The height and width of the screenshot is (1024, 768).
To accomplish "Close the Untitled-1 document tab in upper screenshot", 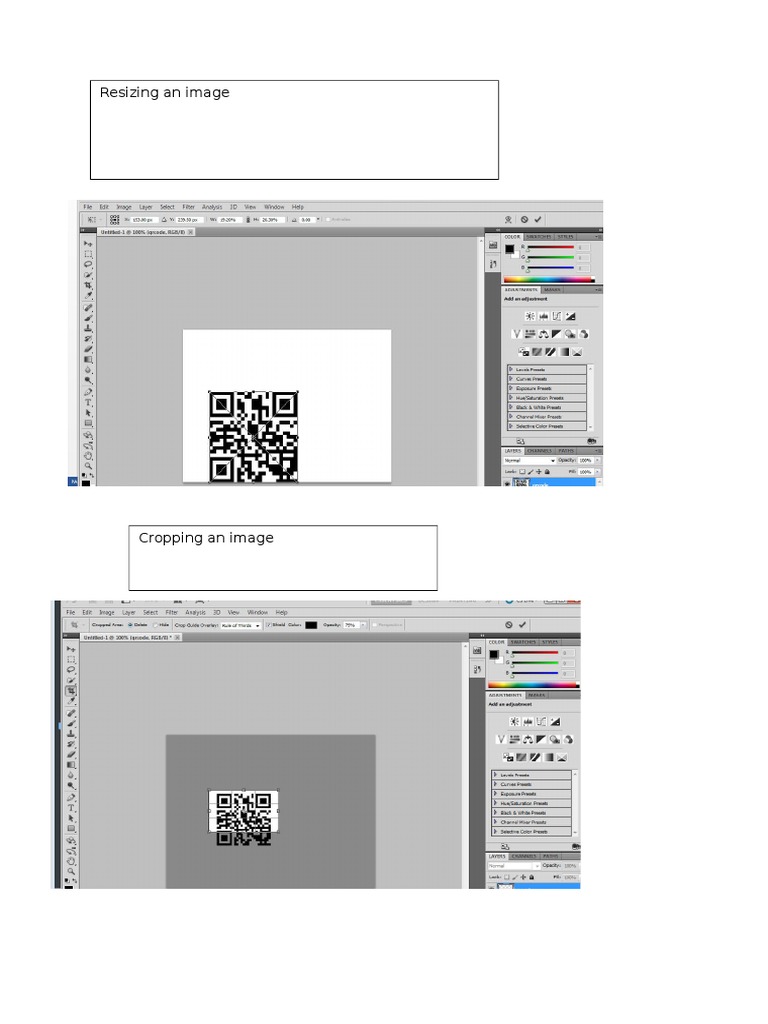I will click(x=191, y=232).
